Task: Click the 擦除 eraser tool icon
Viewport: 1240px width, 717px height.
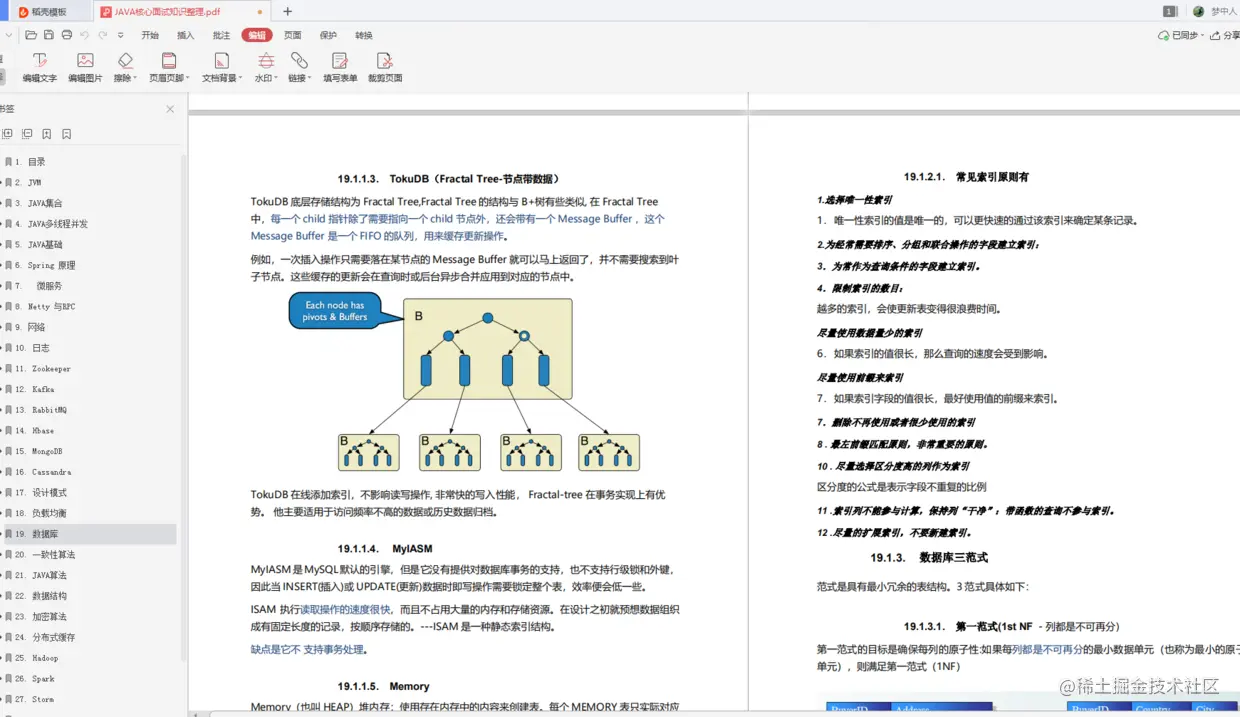Action: click(x=124, y=61)
